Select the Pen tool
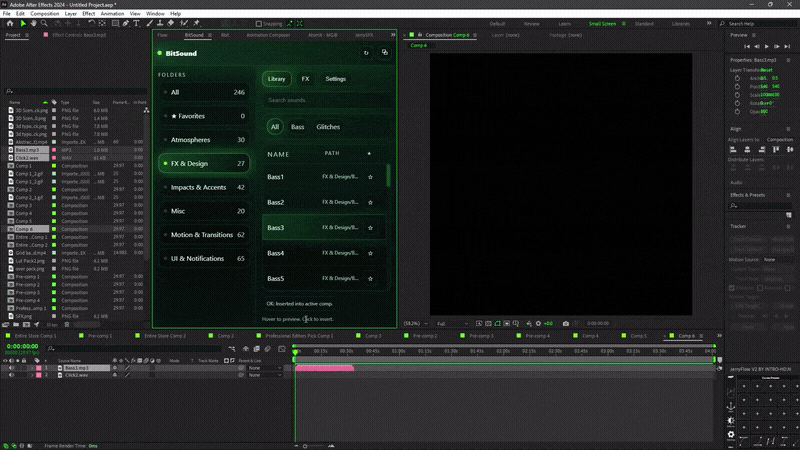 (126, 23)
